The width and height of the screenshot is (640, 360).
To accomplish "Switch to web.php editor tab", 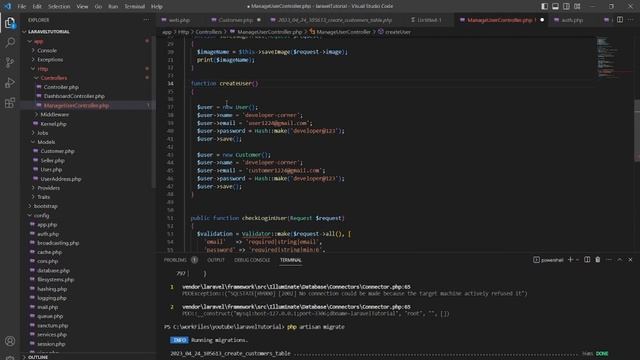I will pos(179,20).
